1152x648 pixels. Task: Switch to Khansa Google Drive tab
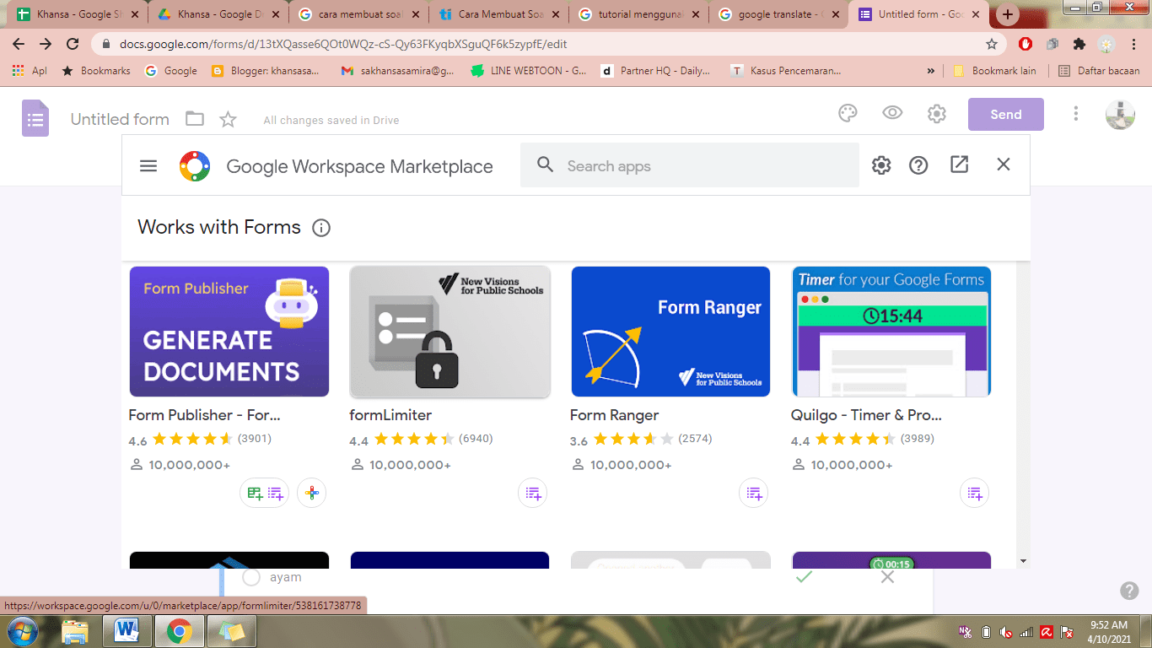[219, 14]
